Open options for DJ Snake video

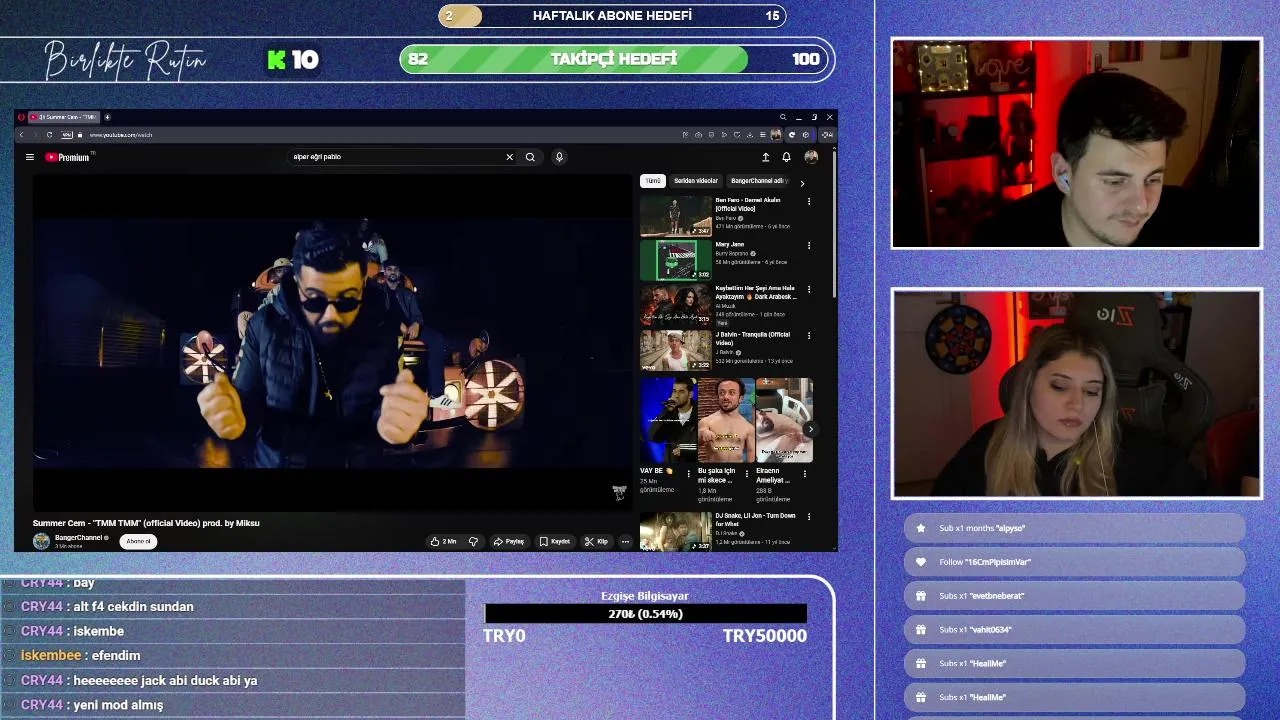(x=809, y=517)
